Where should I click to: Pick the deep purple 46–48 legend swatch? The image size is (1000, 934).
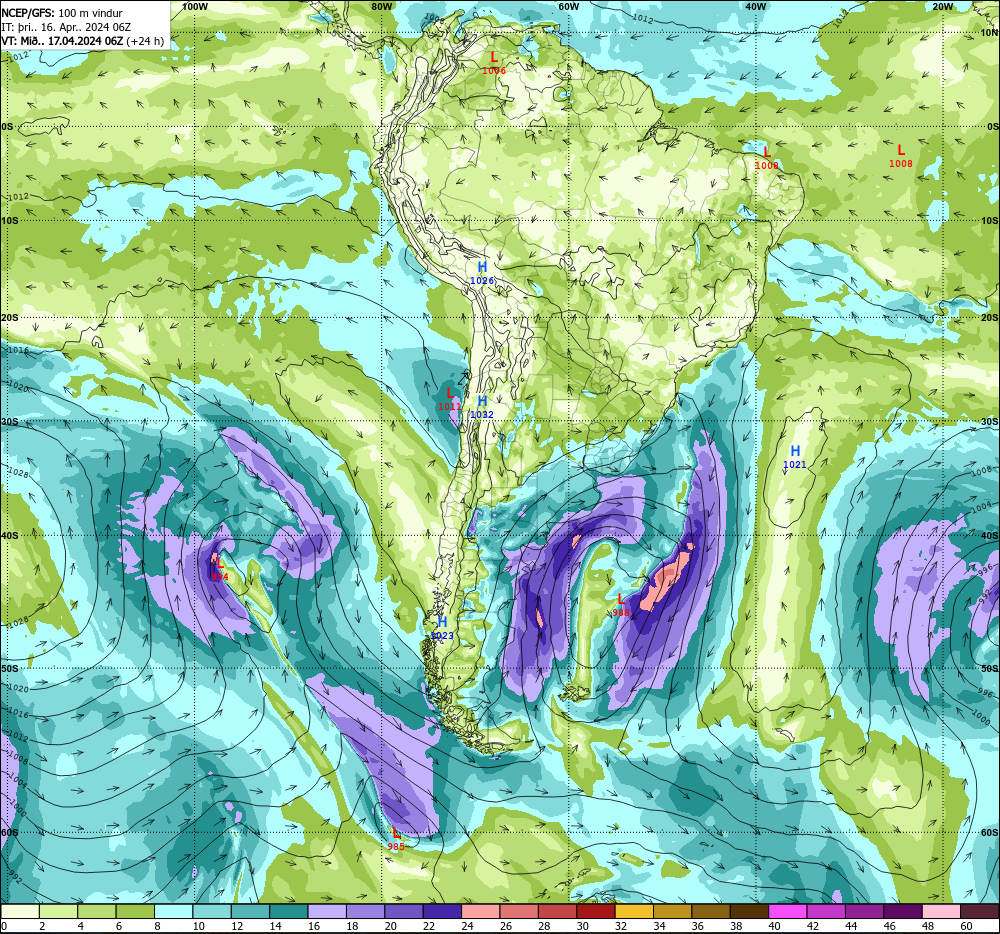point(902,911)
